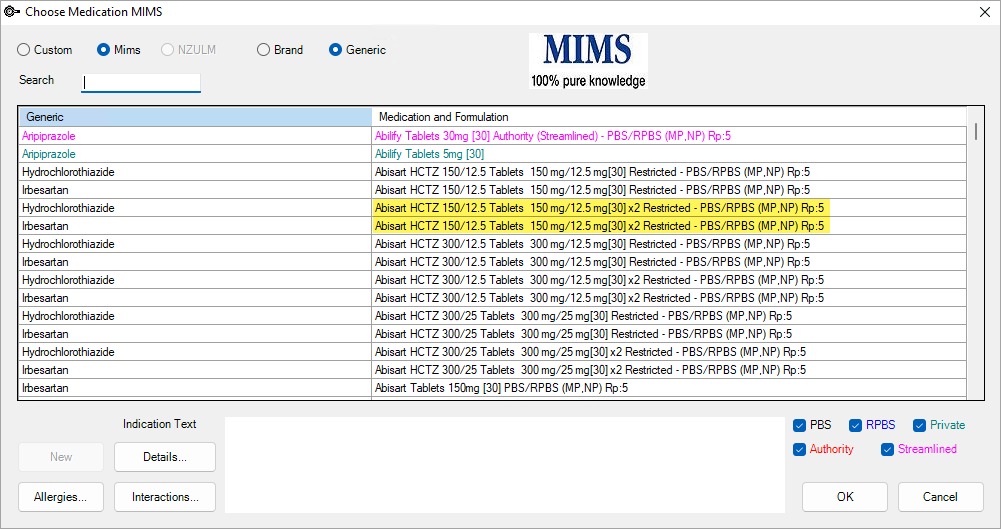The height and width of the screenshot is (529, 1001).
Task: Focus the Search input field
Action: pyautogui.click(x=140, y=83)
